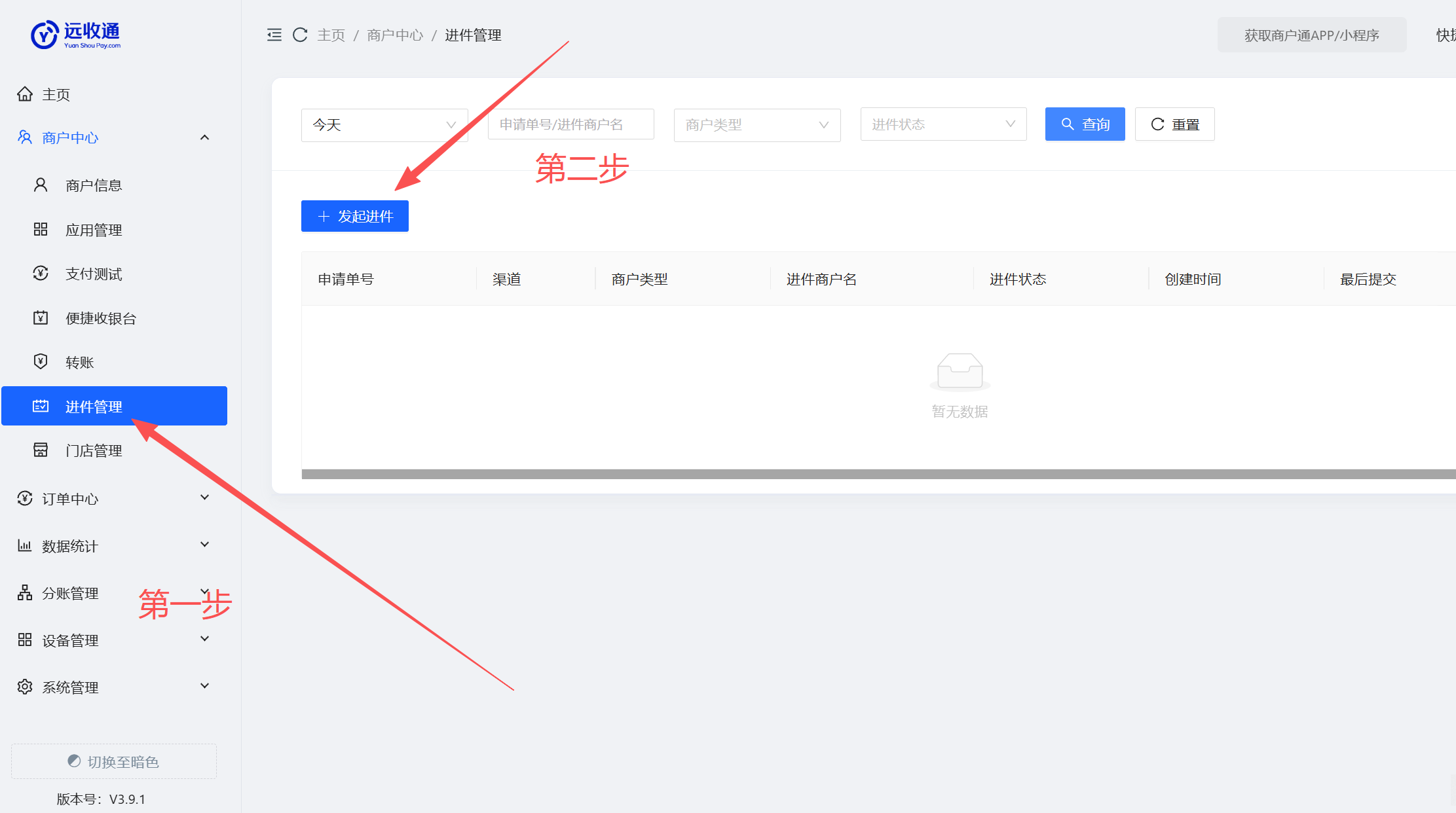This screenshot has height=813, width=1456.
Task: Open the 商户类型 dropdown
Action: pyautogui.click(x=756, y=124)
